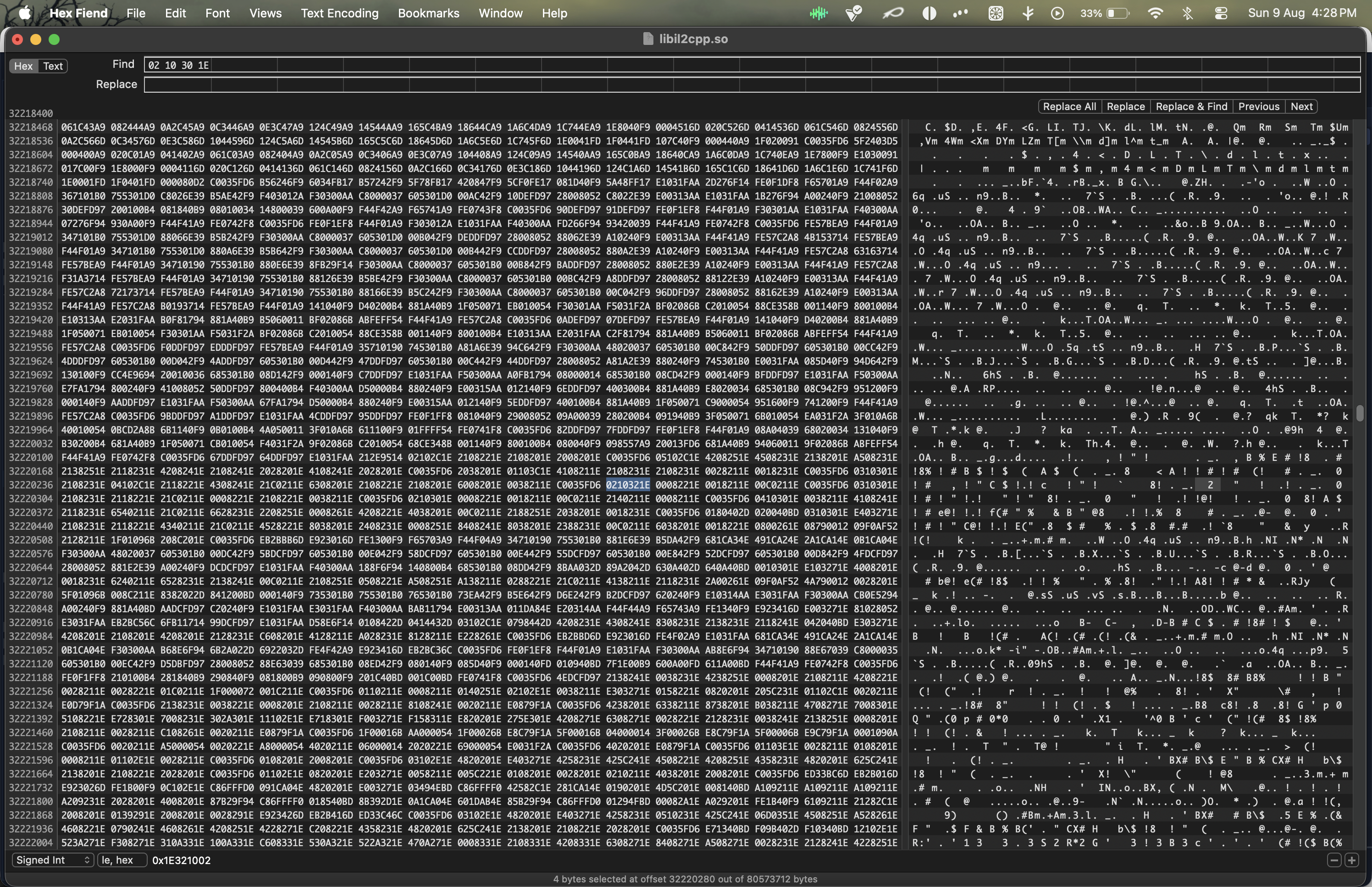Image resolution: width=1372 pixels, height=887 pixels.
Task: Open the Text Encoding menu
Action: (340, 13)
